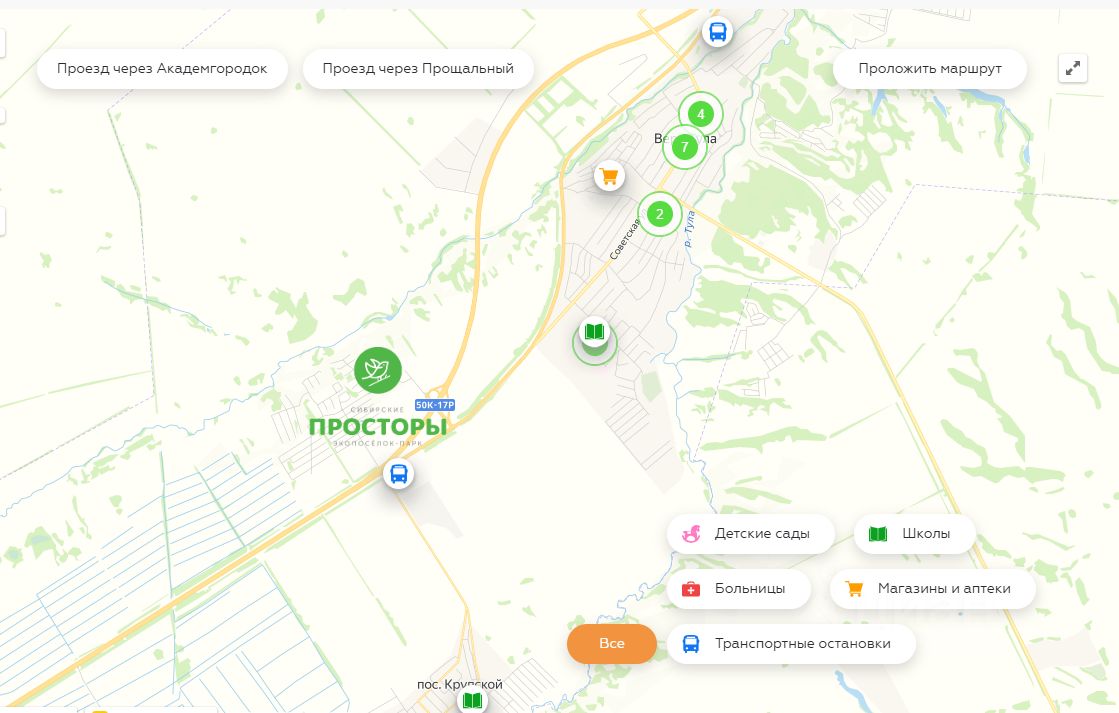Select the shopping cart map marker
This screenshot has width=1119, height=713.
point(609,176)
